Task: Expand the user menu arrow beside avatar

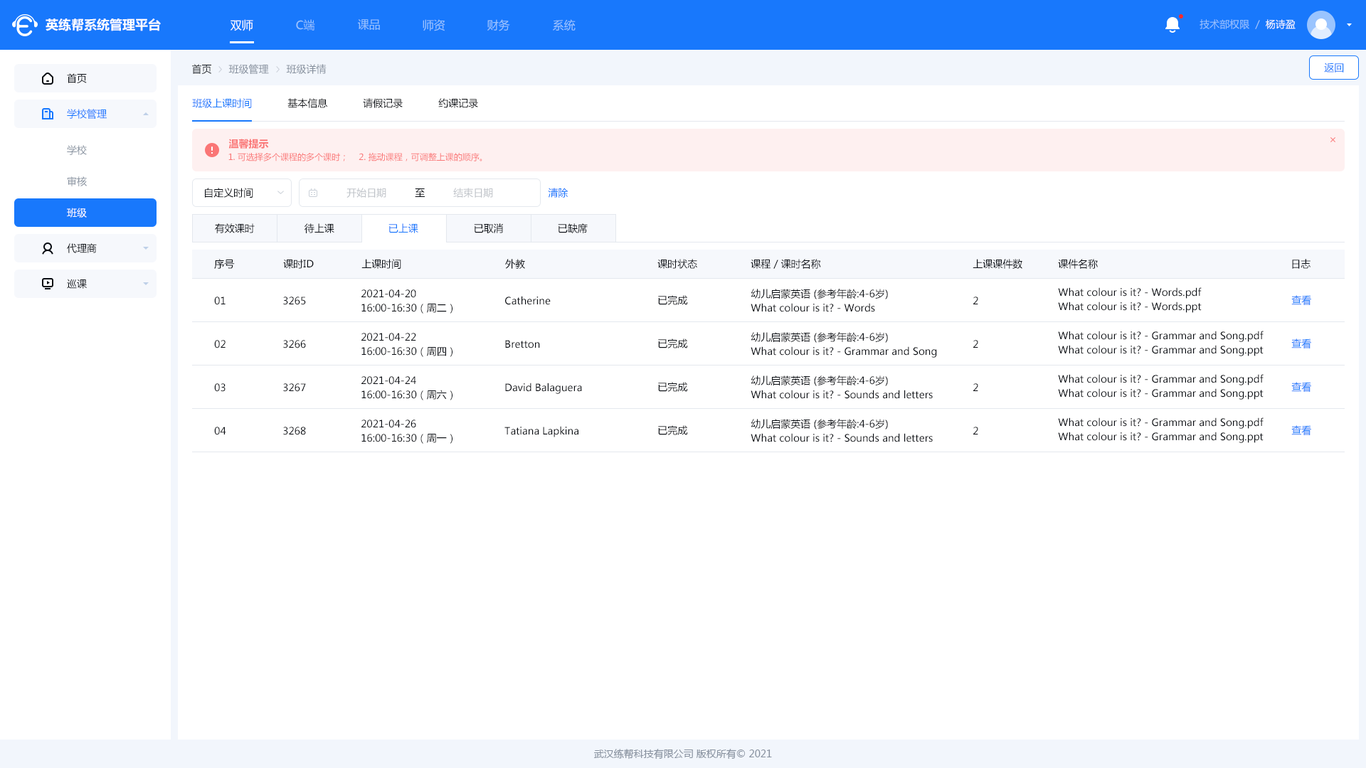Action: point(1349,25)
